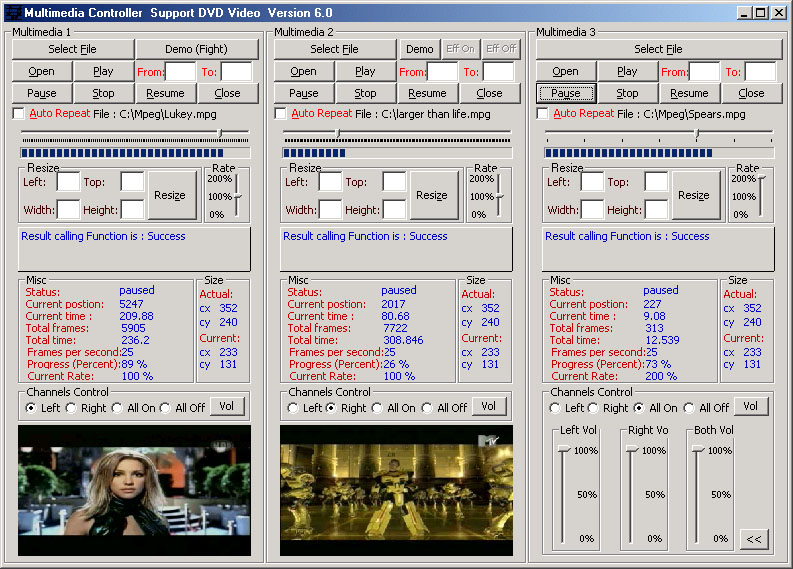Viewport: 793px width, 569px height.
Task: Click the Left field in Multimedia 1 Resize
Action: click(x=68, y=182)
